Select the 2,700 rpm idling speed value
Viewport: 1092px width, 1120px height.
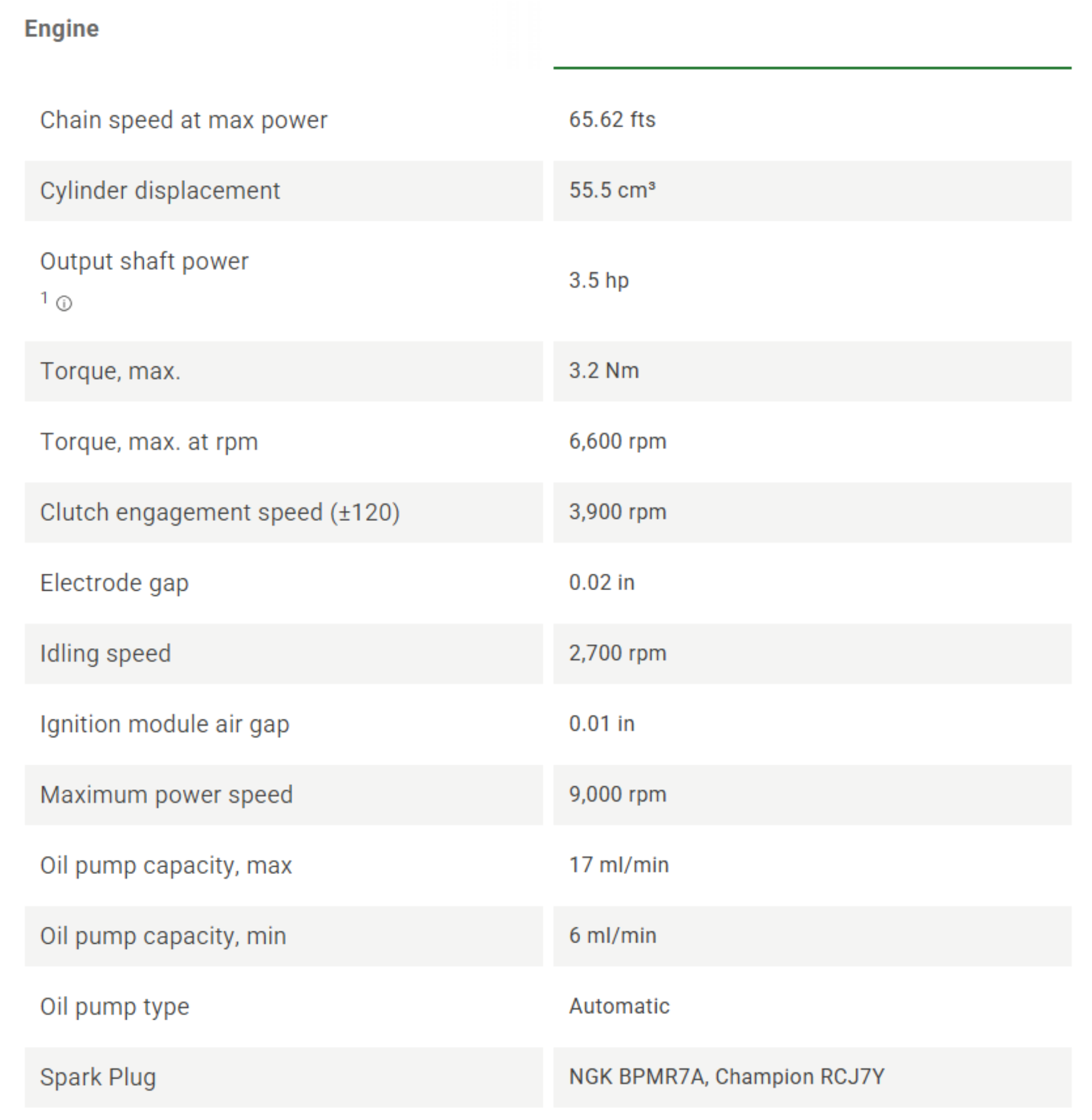click(x=618, y=653)
